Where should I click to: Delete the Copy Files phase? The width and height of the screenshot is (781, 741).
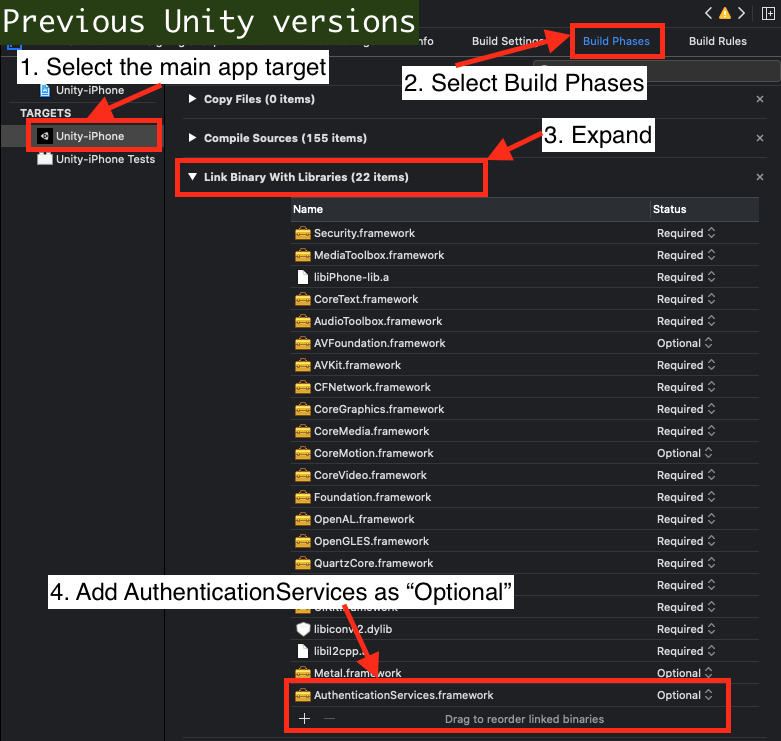(x=760, y=99)
